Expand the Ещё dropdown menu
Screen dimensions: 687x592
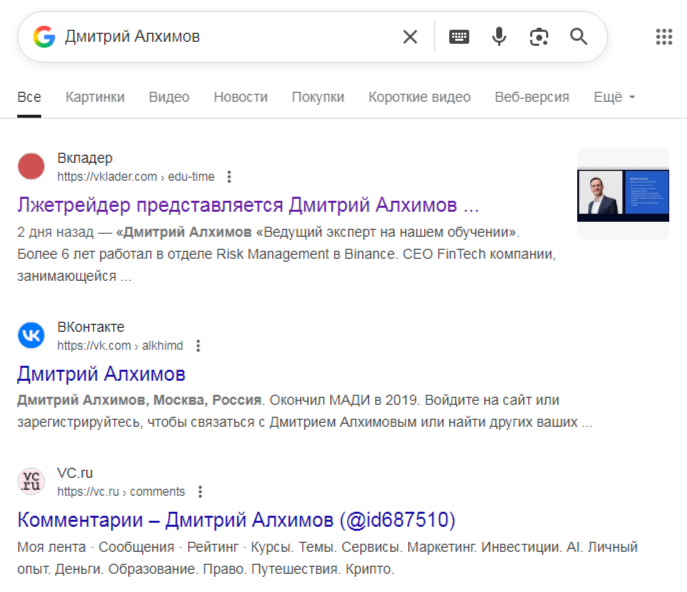[614, 97]
